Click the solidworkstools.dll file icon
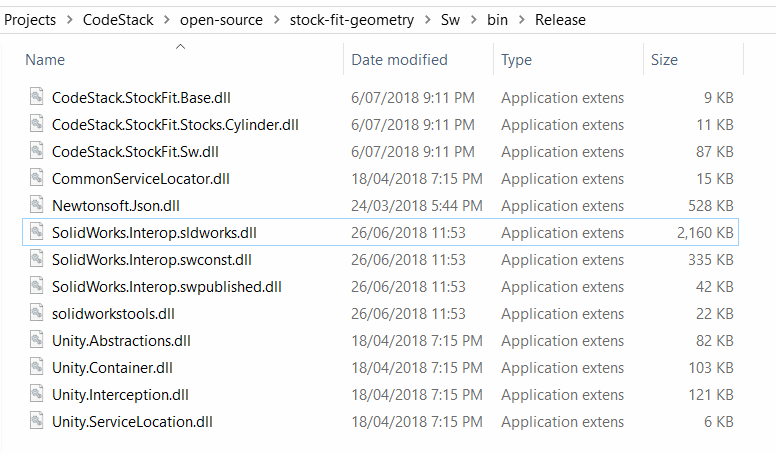The image size is (776, 453). [37, 312]
